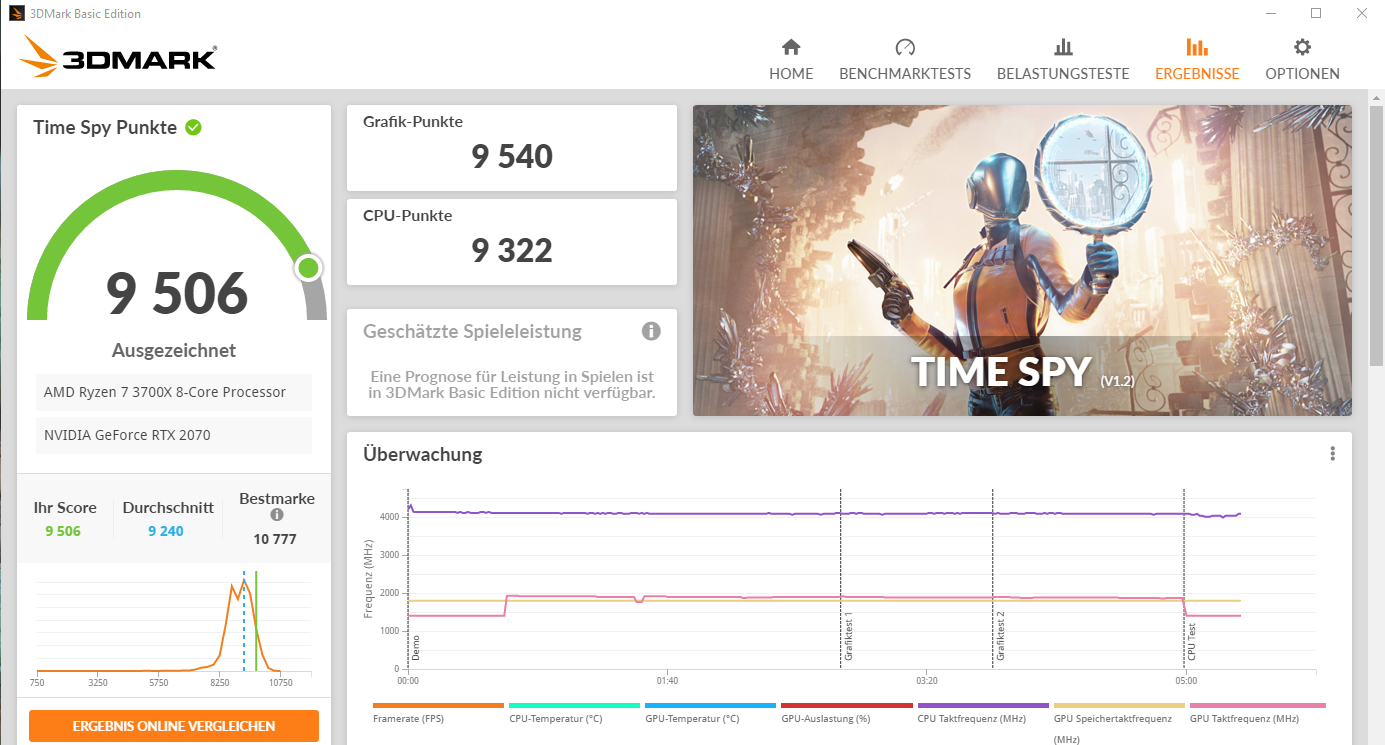
Task: Toggle the GPU Taktfrequenz (MHz) legend series
Action: pyautogui.click(x=1257, y=712)
